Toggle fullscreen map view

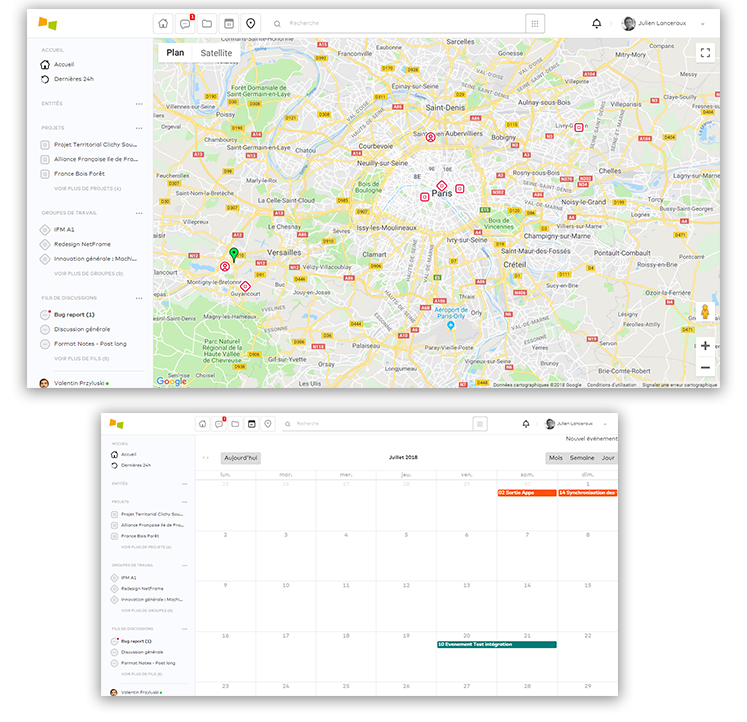coord(705,52)
